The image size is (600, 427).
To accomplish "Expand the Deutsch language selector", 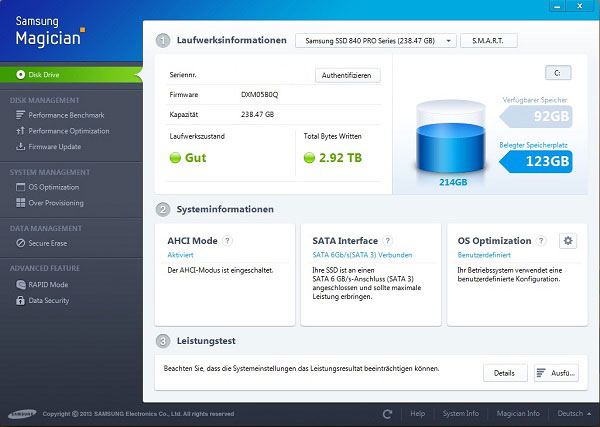I will click(x=574, y=414).
